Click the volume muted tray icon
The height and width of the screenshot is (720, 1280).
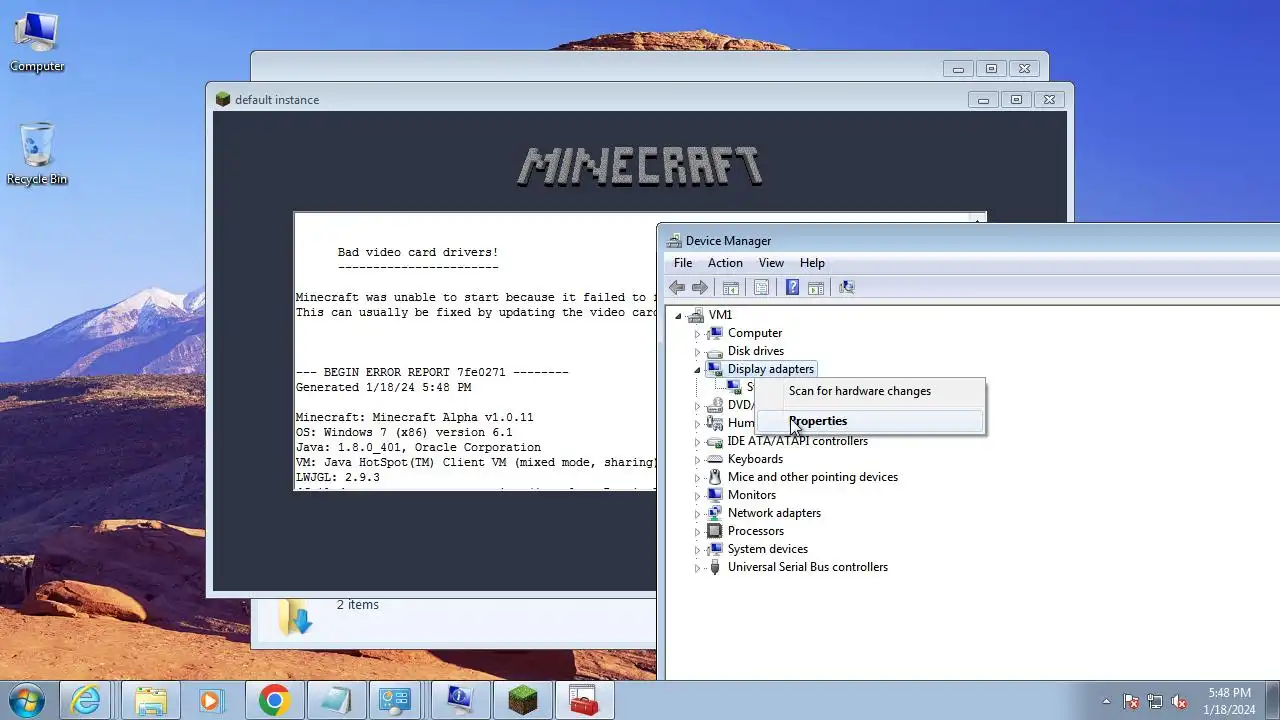point(1179,701)
